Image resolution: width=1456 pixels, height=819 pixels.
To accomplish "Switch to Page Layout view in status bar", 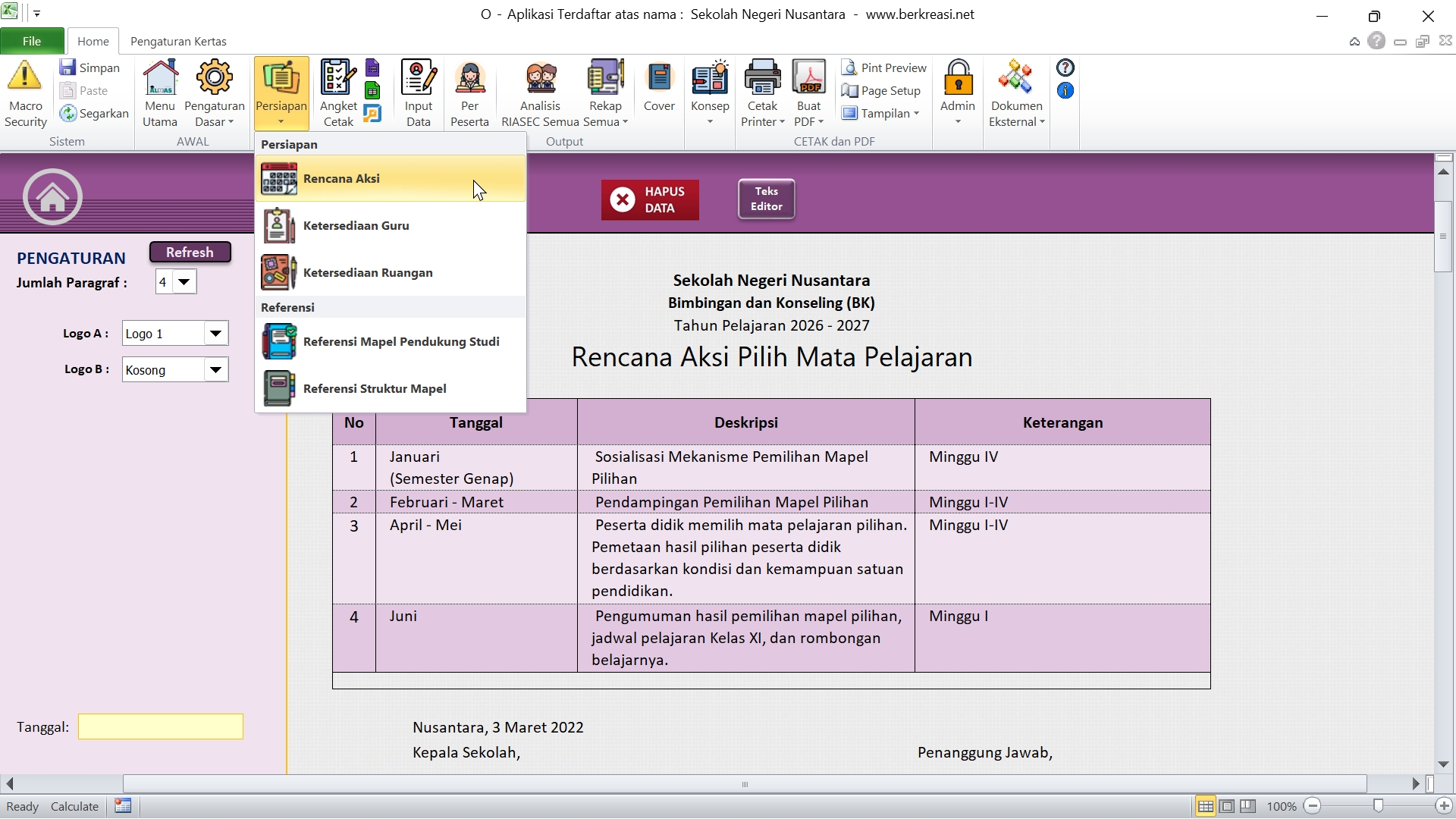I will pos(1227,806).
